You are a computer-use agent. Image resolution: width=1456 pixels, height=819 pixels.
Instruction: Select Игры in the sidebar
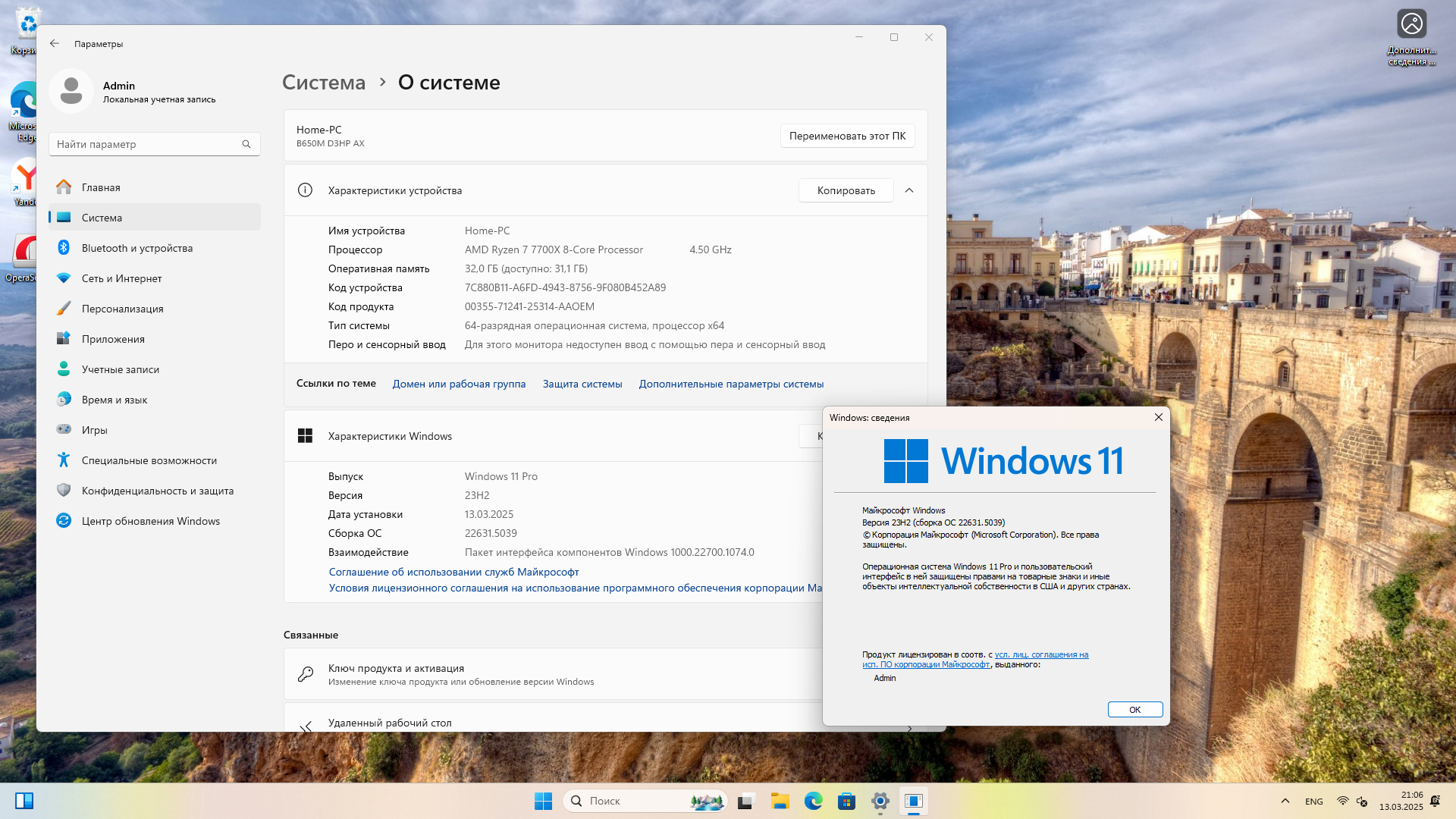click(x=94, y=430)
